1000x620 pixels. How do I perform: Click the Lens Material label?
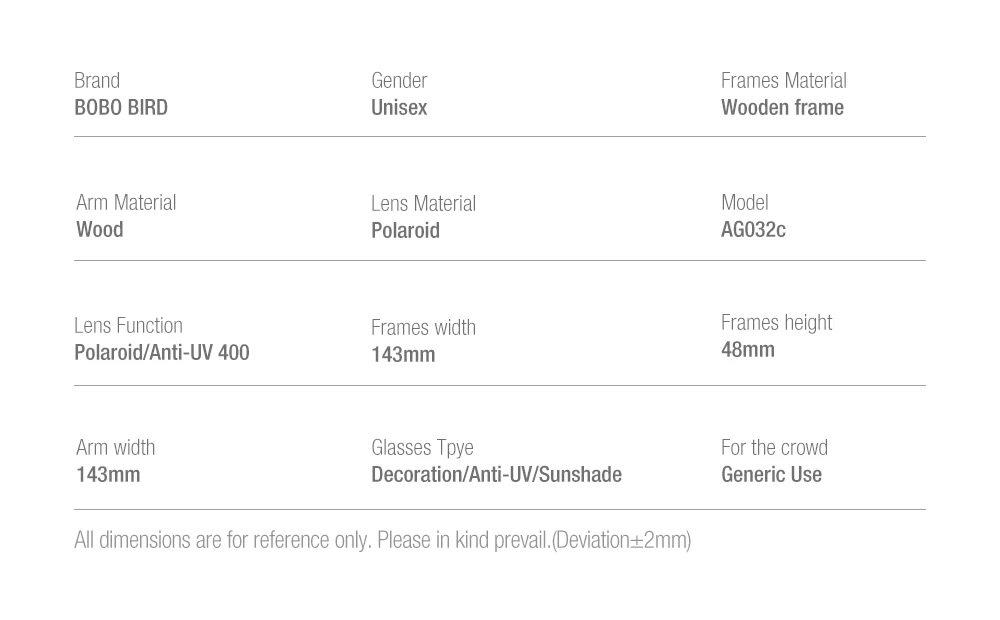423,203
